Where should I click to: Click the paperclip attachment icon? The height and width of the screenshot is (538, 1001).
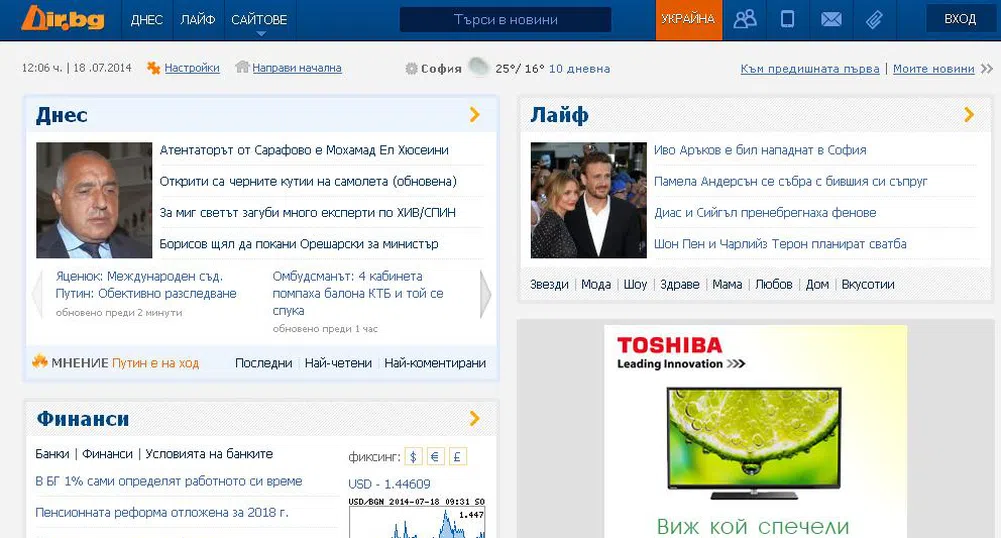coord(874,19)
